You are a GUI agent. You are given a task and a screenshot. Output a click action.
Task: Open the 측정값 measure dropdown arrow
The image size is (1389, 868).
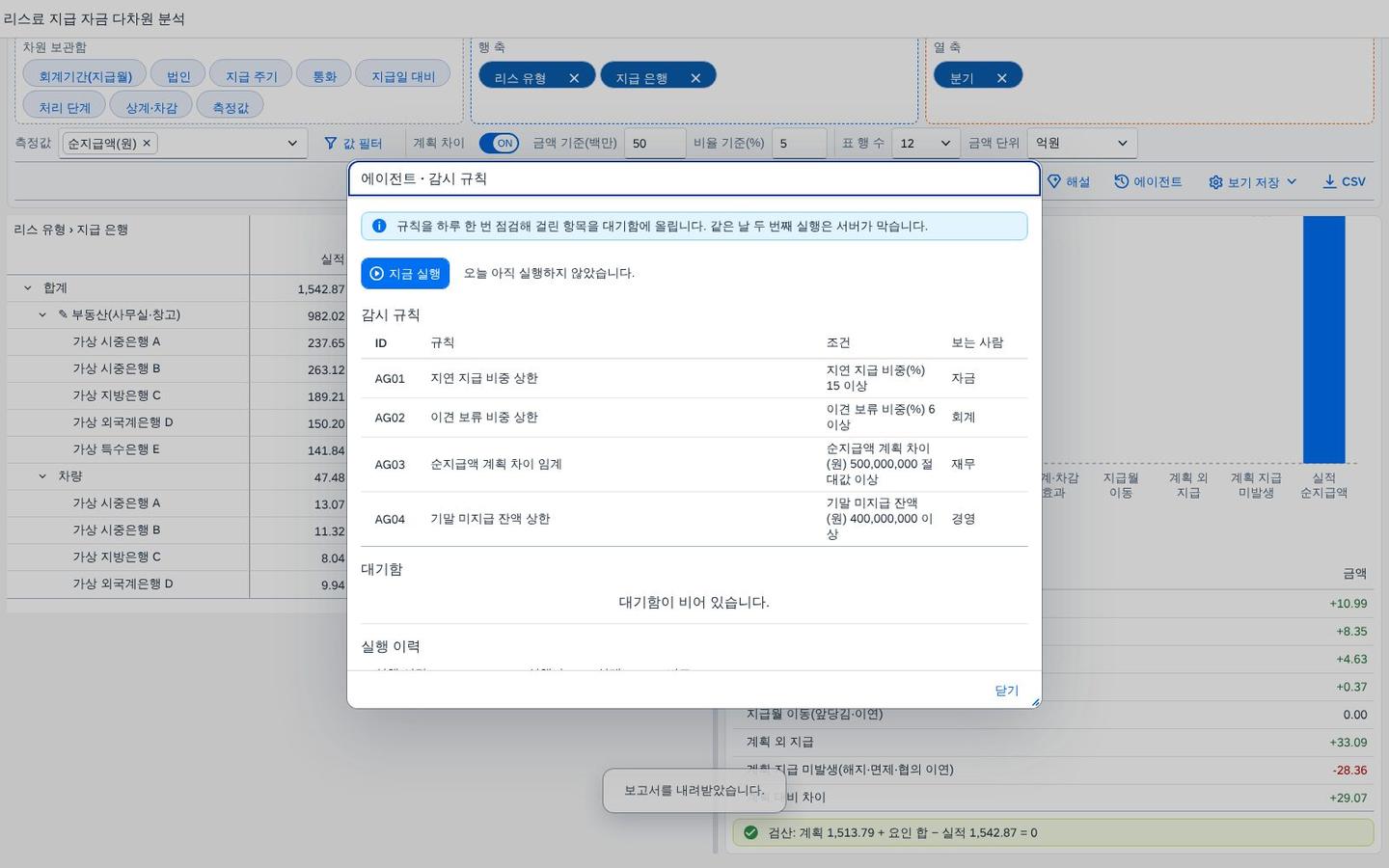click(292, 143)
